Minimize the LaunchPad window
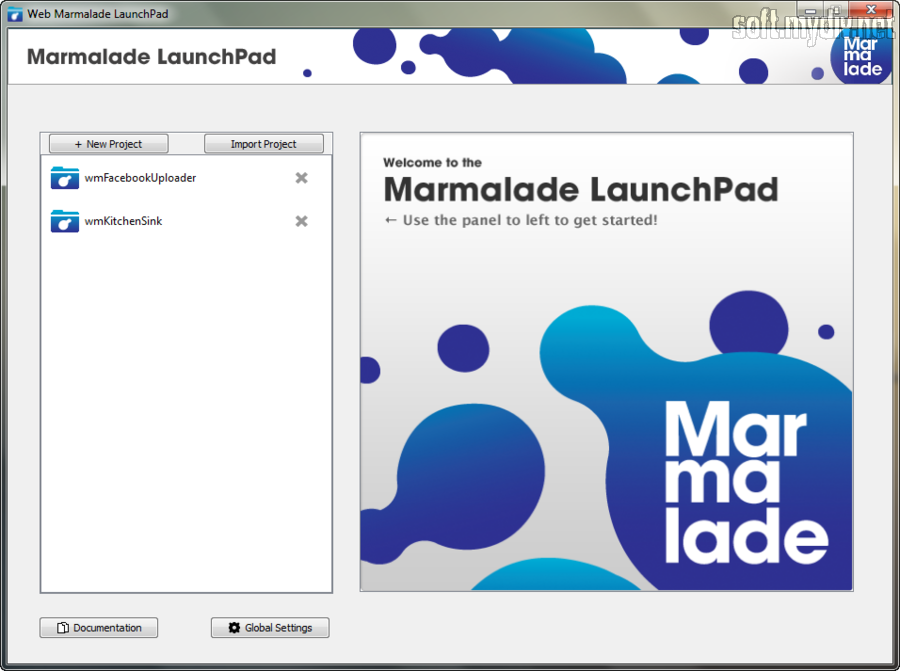This screenshot has height=671, width=900. (810, 9)
